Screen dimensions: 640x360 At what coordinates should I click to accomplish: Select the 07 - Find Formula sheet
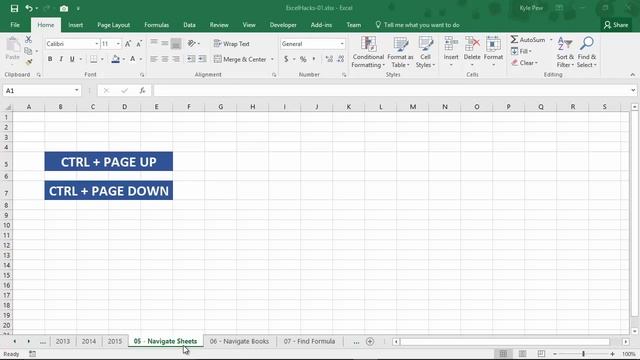coord(309,341)
